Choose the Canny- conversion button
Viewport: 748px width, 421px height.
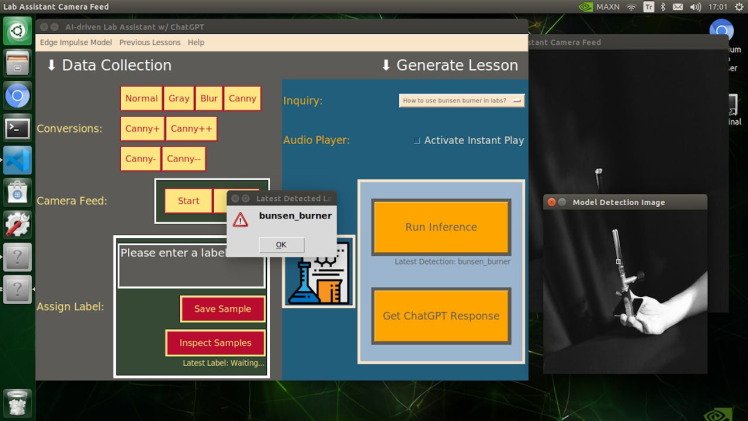click(140, 159)
